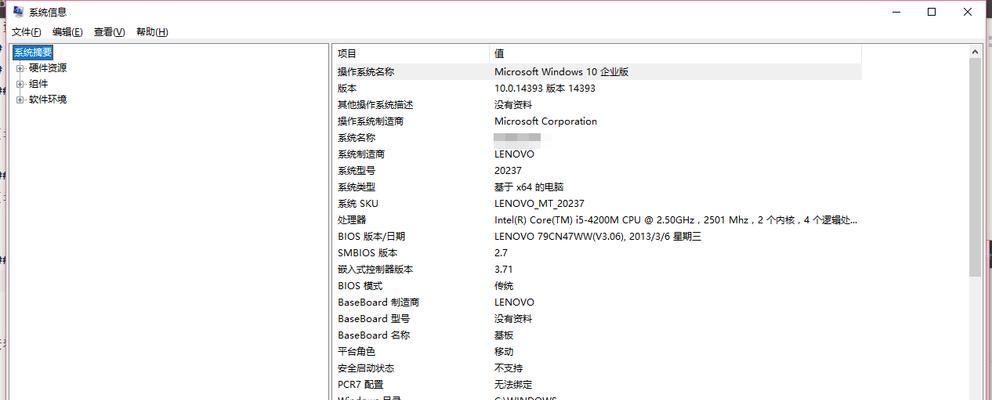The width and height of the screenshot is (992, 400).
Task: Select the BaseBoard 型号 row
Action: pyautogui.click(x=597, y=319)
